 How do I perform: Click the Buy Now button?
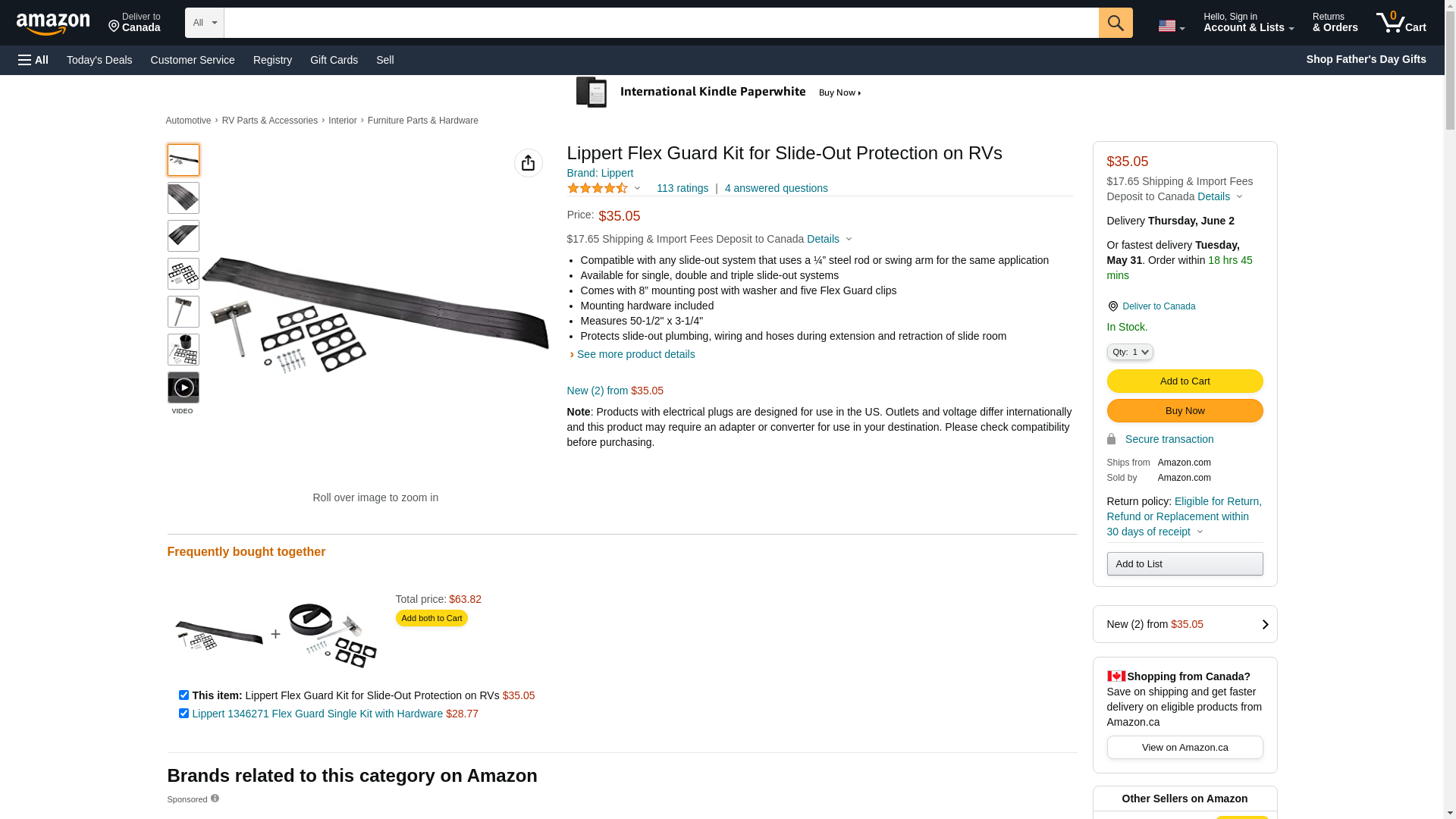(1185, 411)
